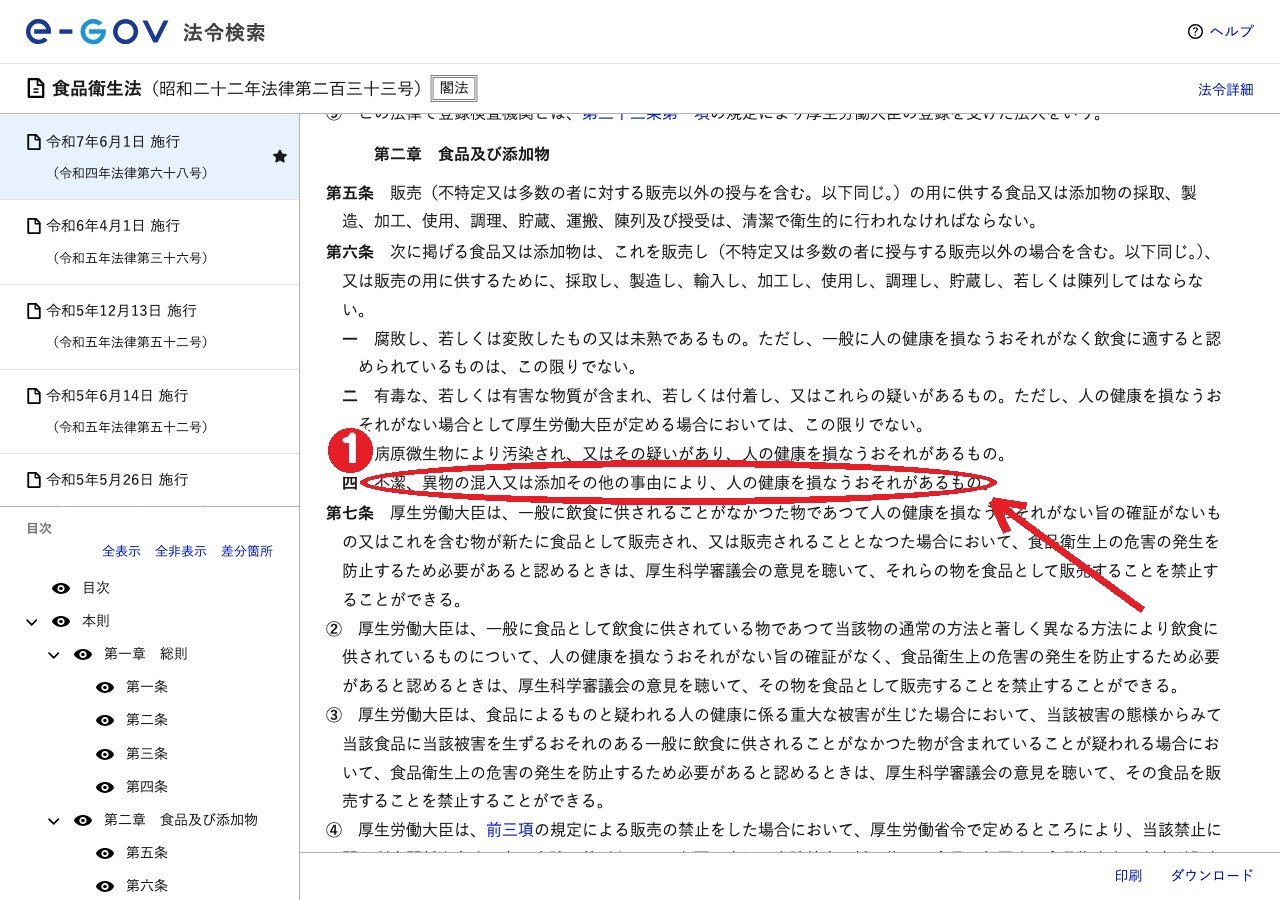The width and height of the screenshot is (1280, 900).
Task: Toggle the eye icon for 第二条
Action: (105, 720)
